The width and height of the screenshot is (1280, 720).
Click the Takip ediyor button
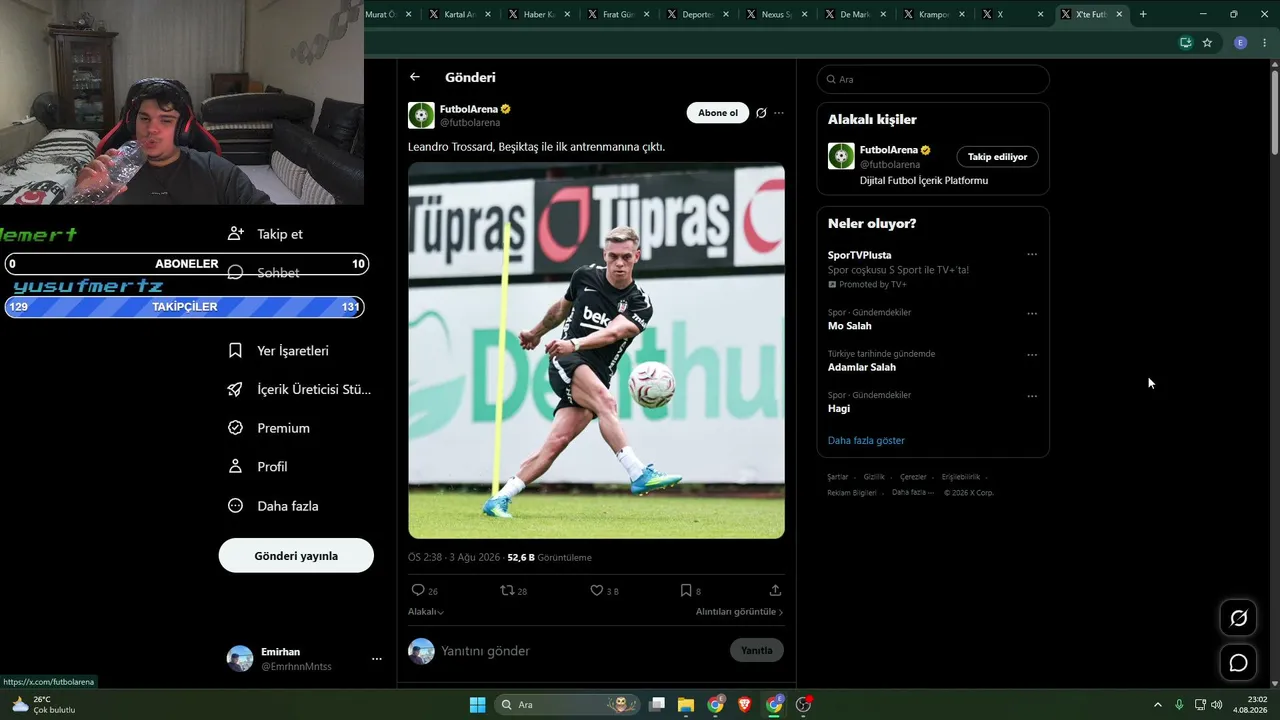(x=998, y=157)
